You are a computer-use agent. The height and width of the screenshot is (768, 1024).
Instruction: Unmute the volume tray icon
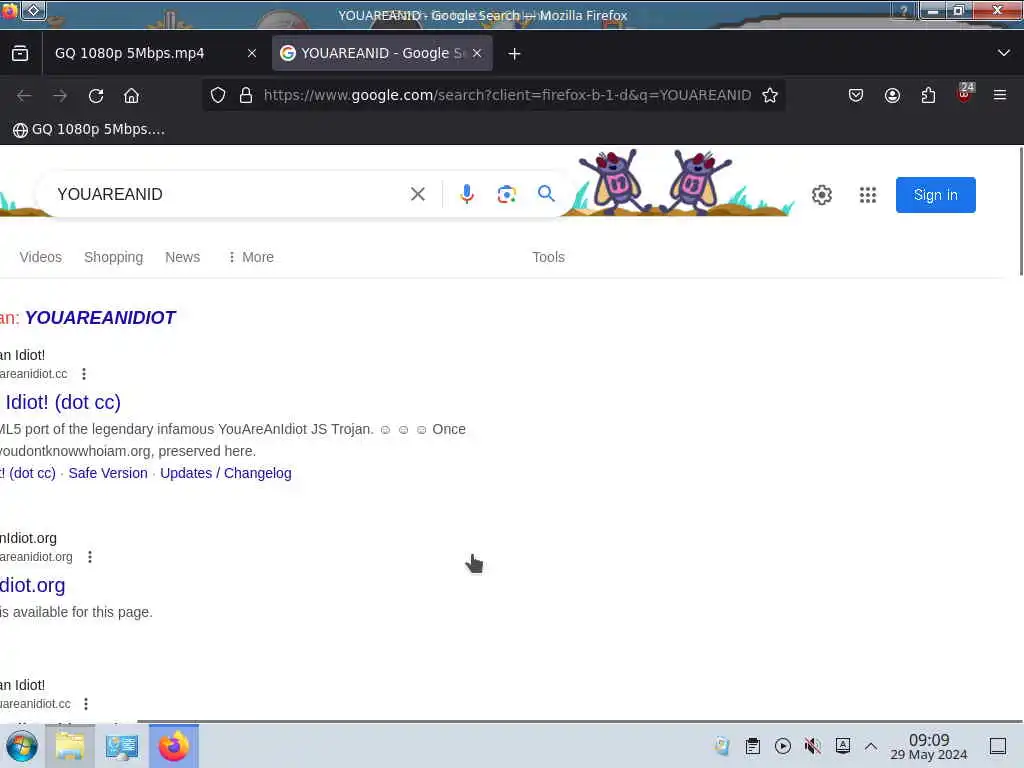(x=813, y=746)
